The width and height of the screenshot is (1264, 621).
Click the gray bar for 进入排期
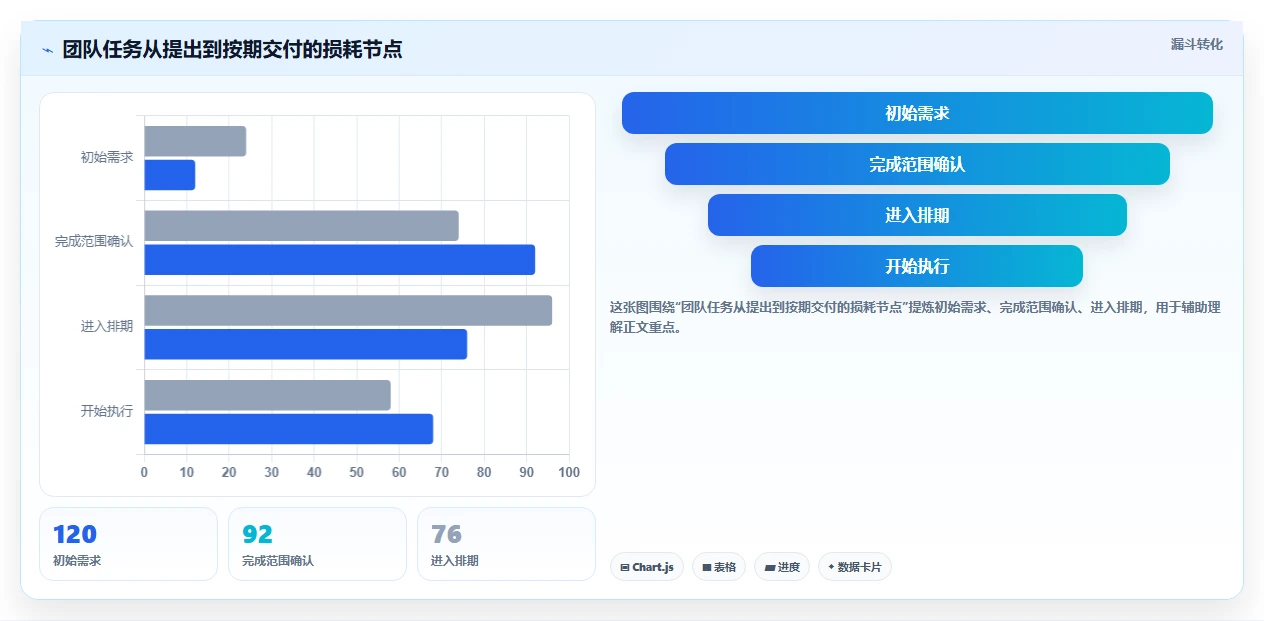click(x=348, y=310)
